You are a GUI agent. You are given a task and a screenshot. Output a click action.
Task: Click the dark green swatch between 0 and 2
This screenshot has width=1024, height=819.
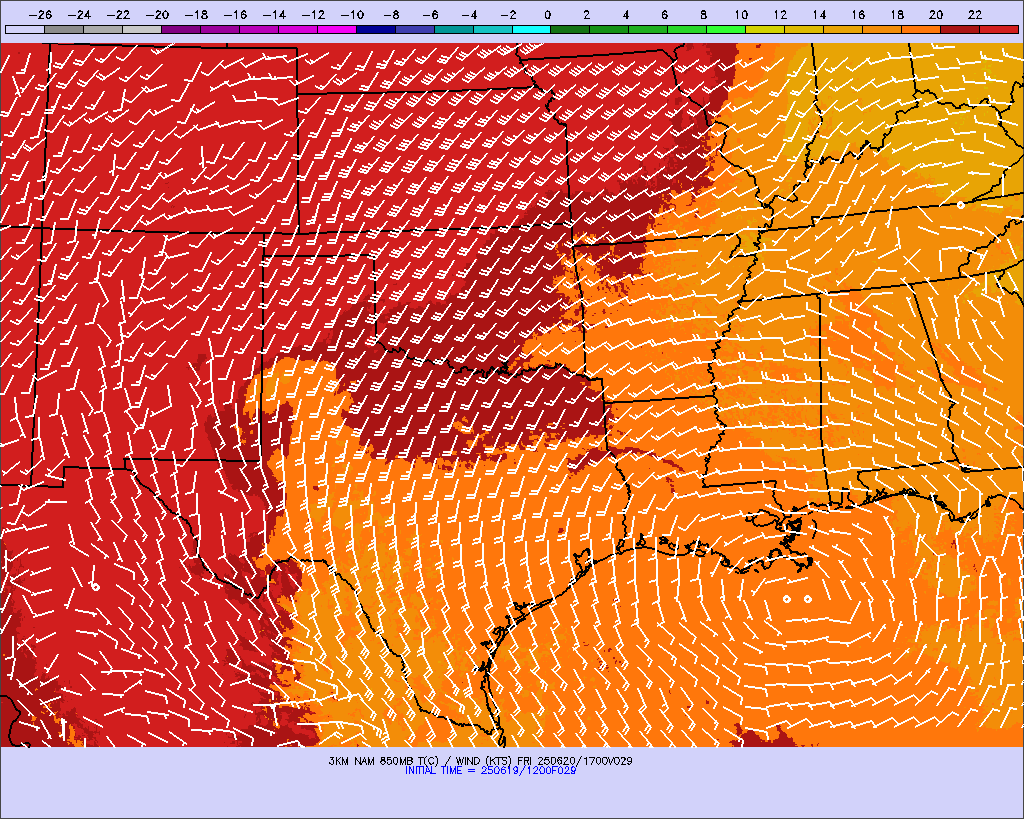tap(571, 29)
